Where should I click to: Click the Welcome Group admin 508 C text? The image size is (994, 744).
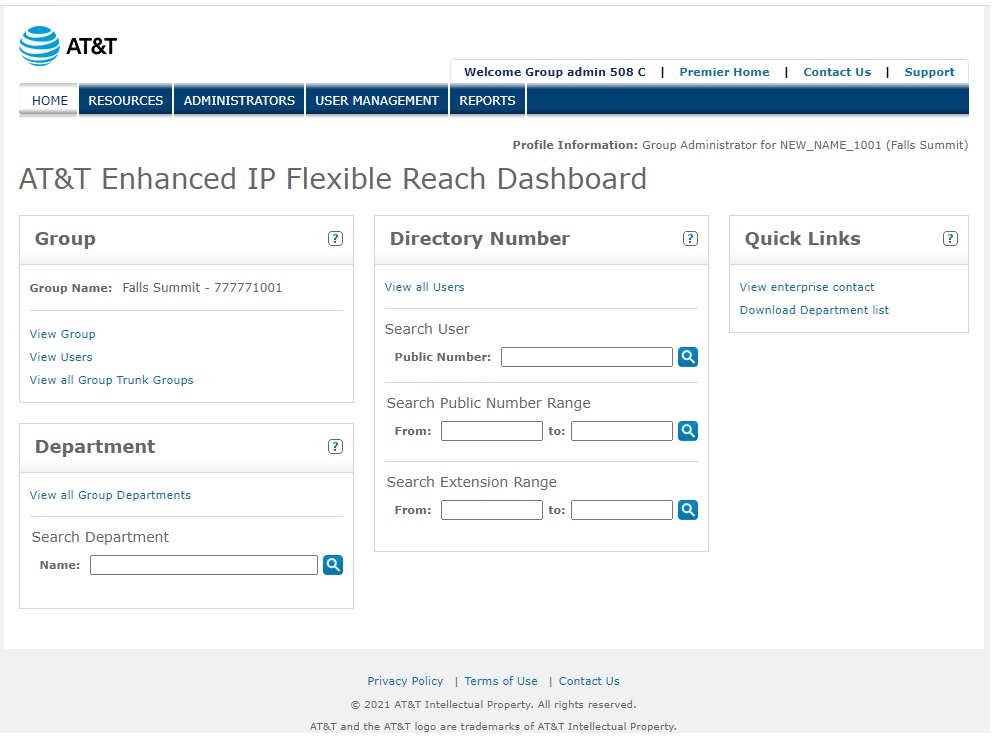555,72
